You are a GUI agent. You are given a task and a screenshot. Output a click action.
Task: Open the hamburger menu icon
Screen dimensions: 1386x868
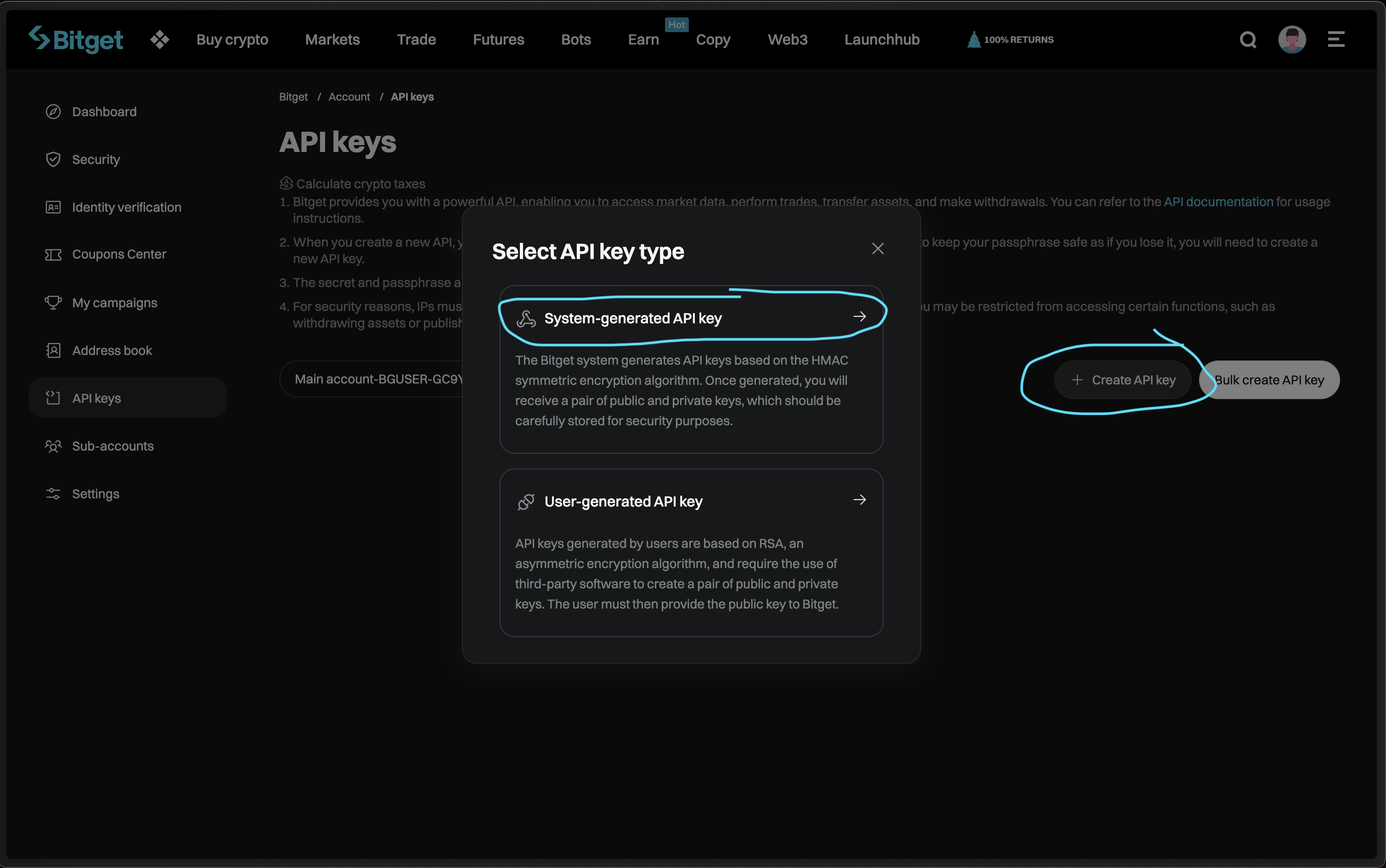tap(1336, 39)
